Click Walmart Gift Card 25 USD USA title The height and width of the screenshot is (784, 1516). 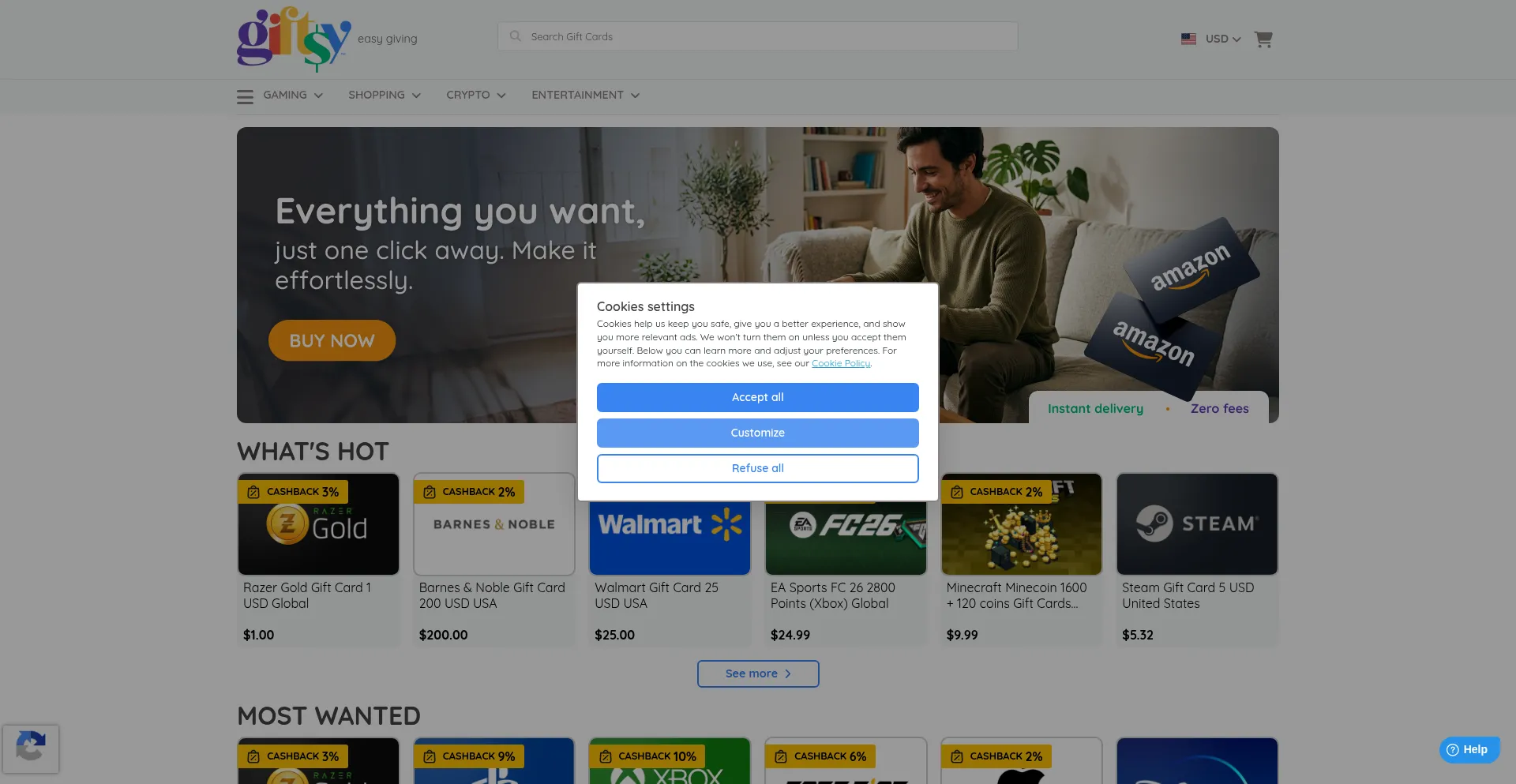pos(656,595)
